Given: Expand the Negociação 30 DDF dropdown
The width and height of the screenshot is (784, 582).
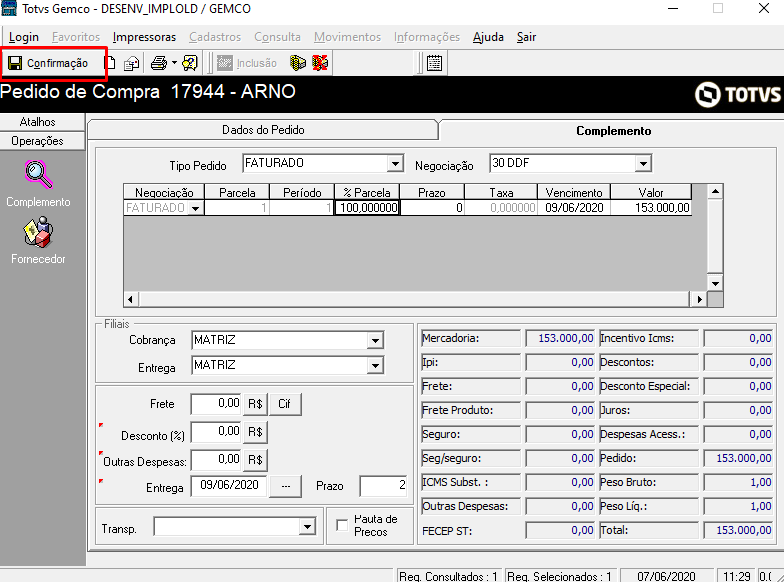Looking at the screenshot, I should click(643, 164).
